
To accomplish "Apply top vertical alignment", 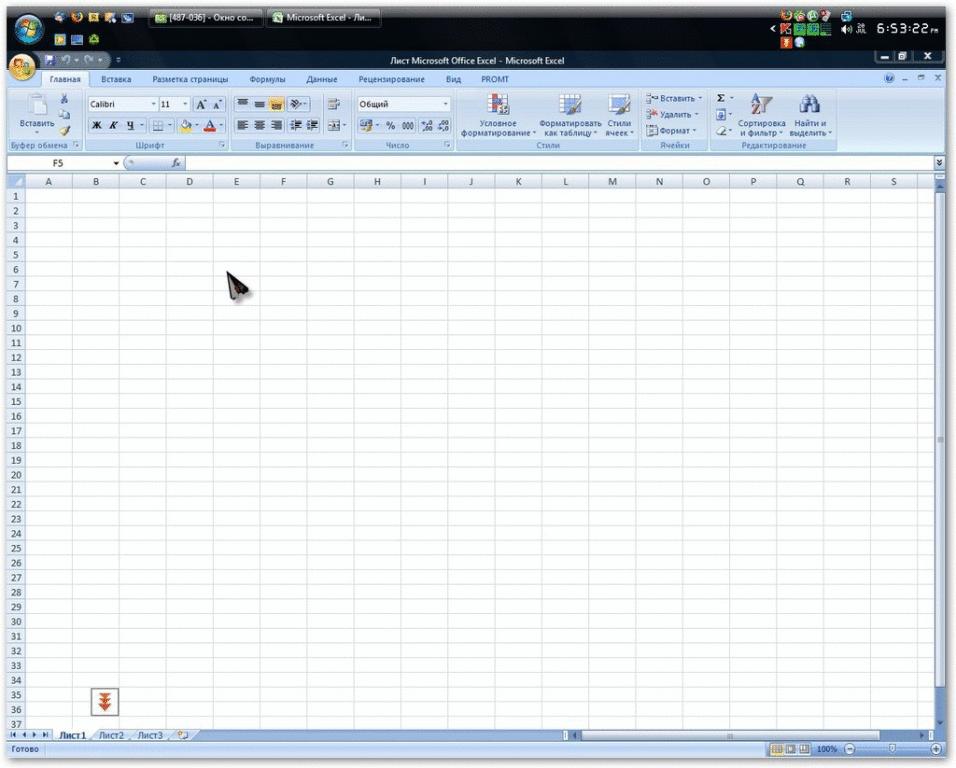I will pos(243,104).
